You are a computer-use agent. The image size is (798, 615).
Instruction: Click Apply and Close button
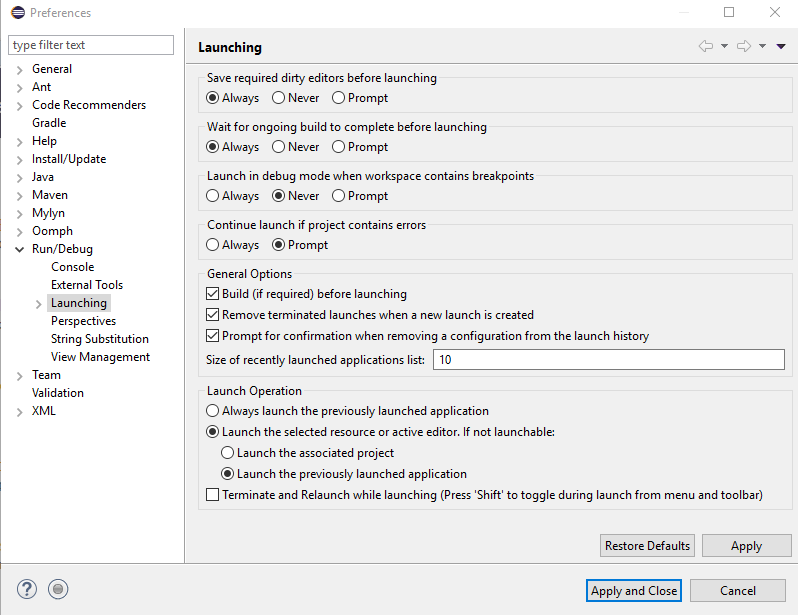634,591
